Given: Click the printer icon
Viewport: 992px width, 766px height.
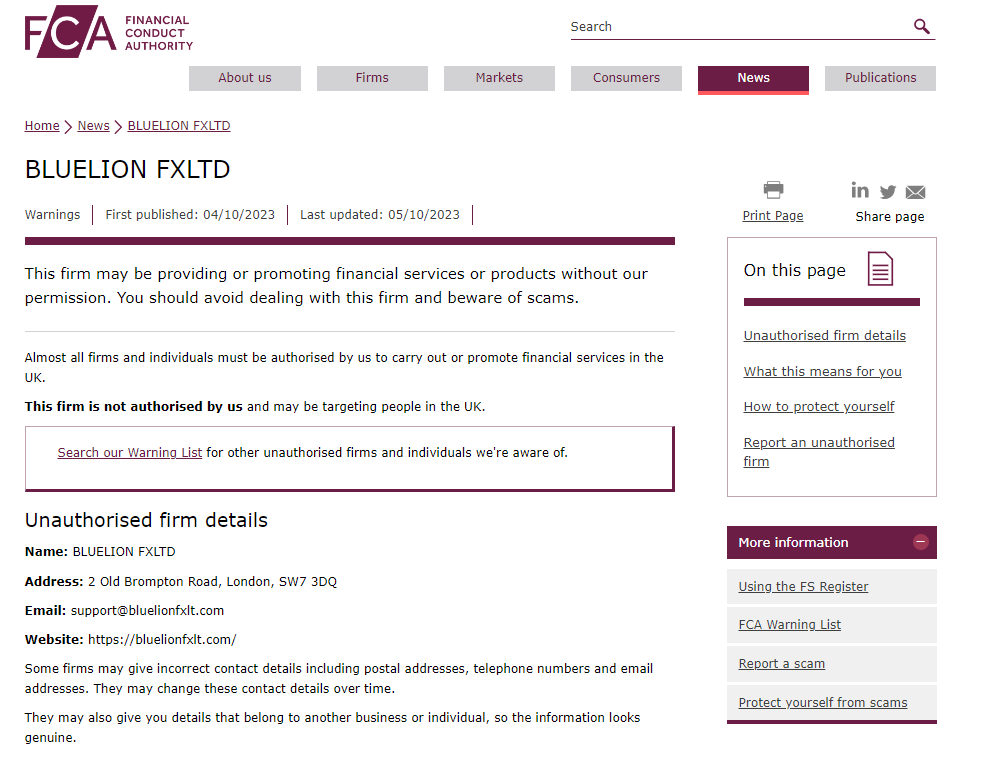Looking at the screenshot, I should coord(773,190).
